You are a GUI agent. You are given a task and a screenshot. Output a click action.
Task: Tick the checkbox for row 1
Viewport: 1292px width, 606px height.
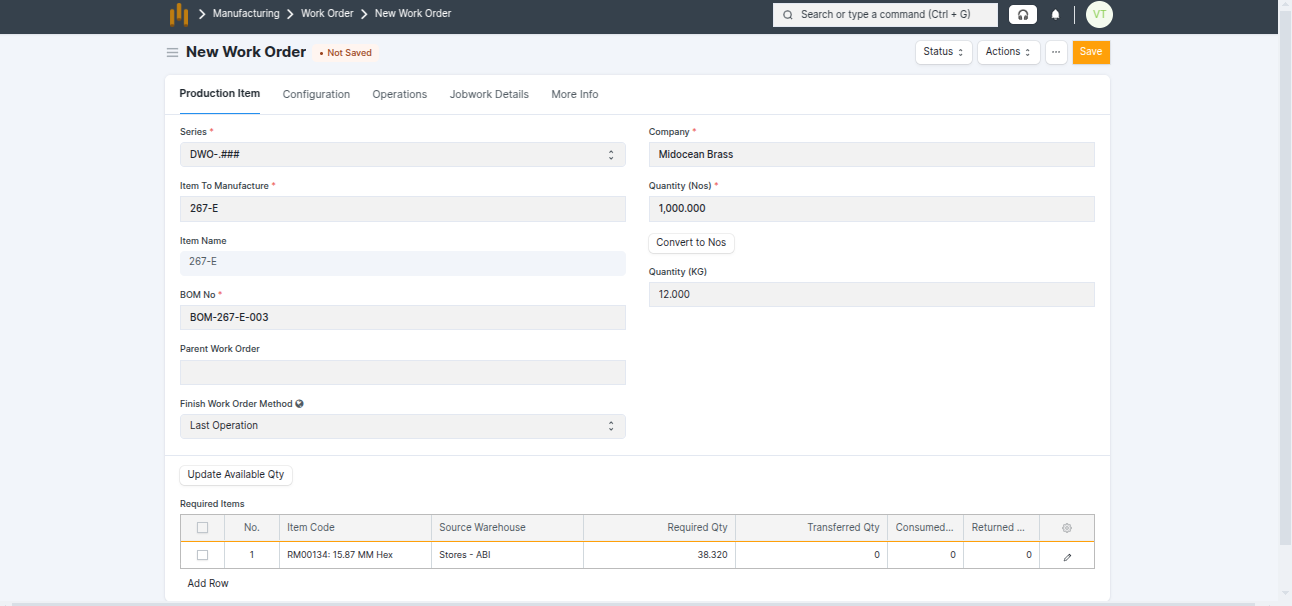click(203, 555)
